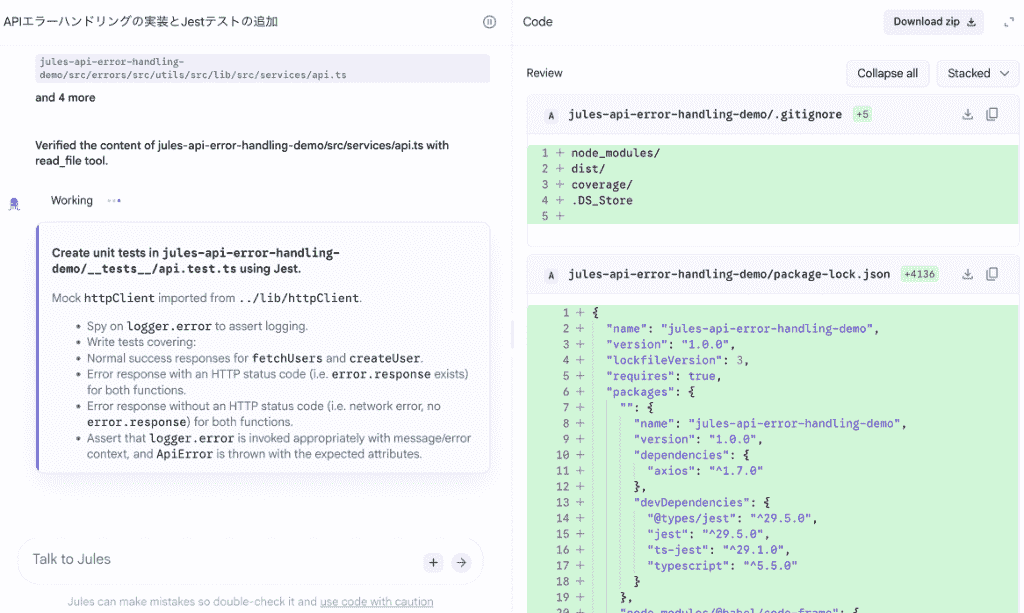The width and height of the screenshot is (1024, 613).
Task: Send message with the arrow button
Action: pyautogui.click(x=461, y=562)
